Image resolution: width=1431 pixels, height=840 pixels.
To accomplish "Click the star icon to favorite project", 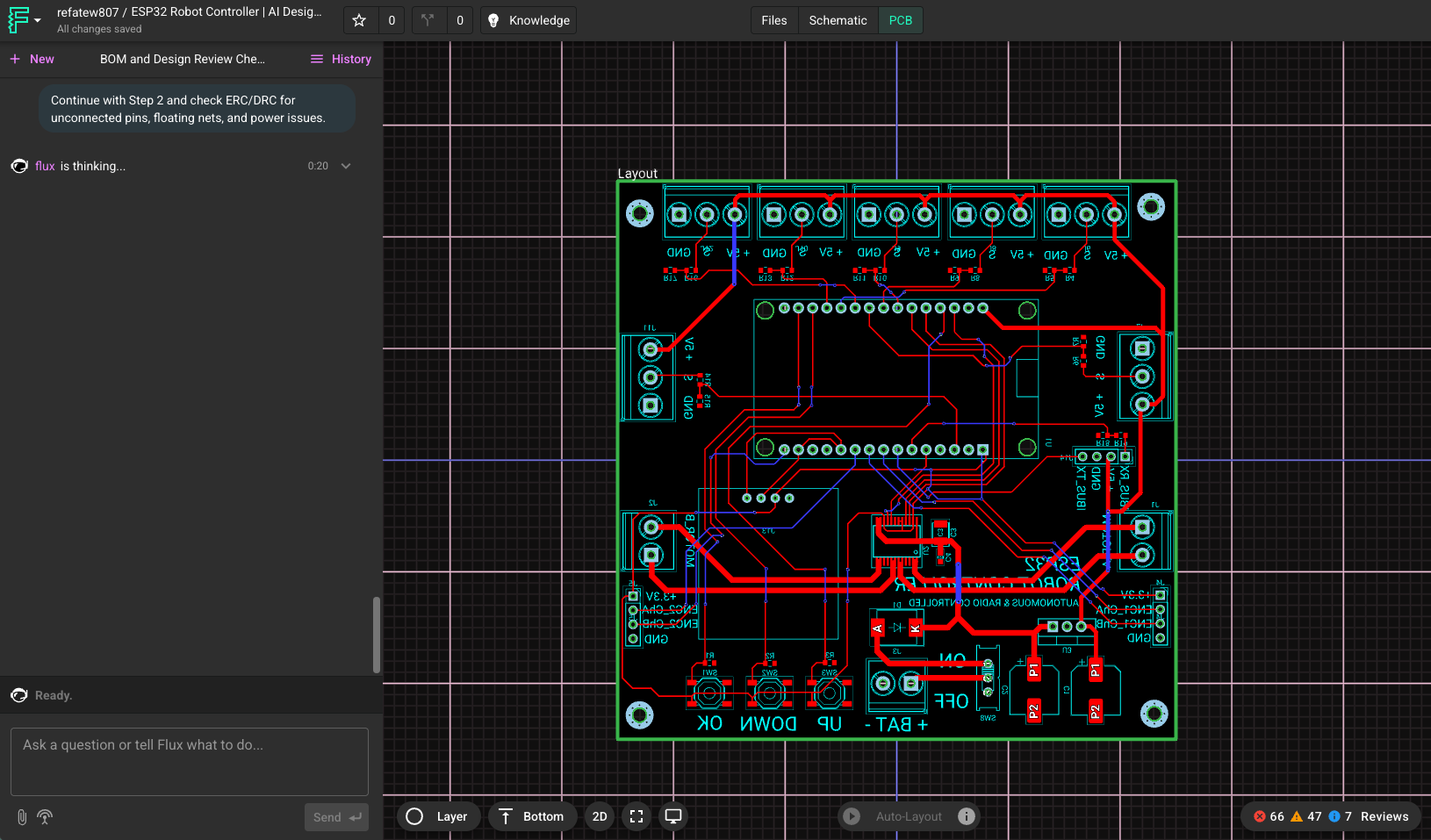I will [359, 20].
